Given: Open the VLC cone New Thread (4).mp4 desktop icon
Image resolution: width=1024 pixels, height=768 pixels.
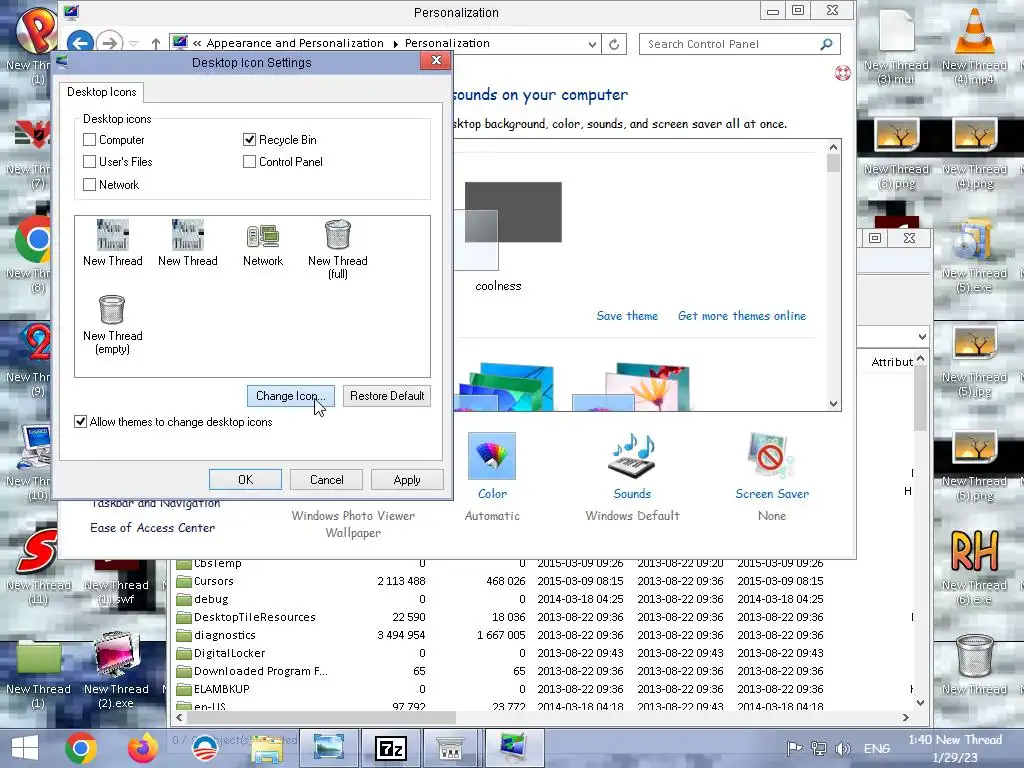Looking at the screenshot, I should click(x=974, y=46).
